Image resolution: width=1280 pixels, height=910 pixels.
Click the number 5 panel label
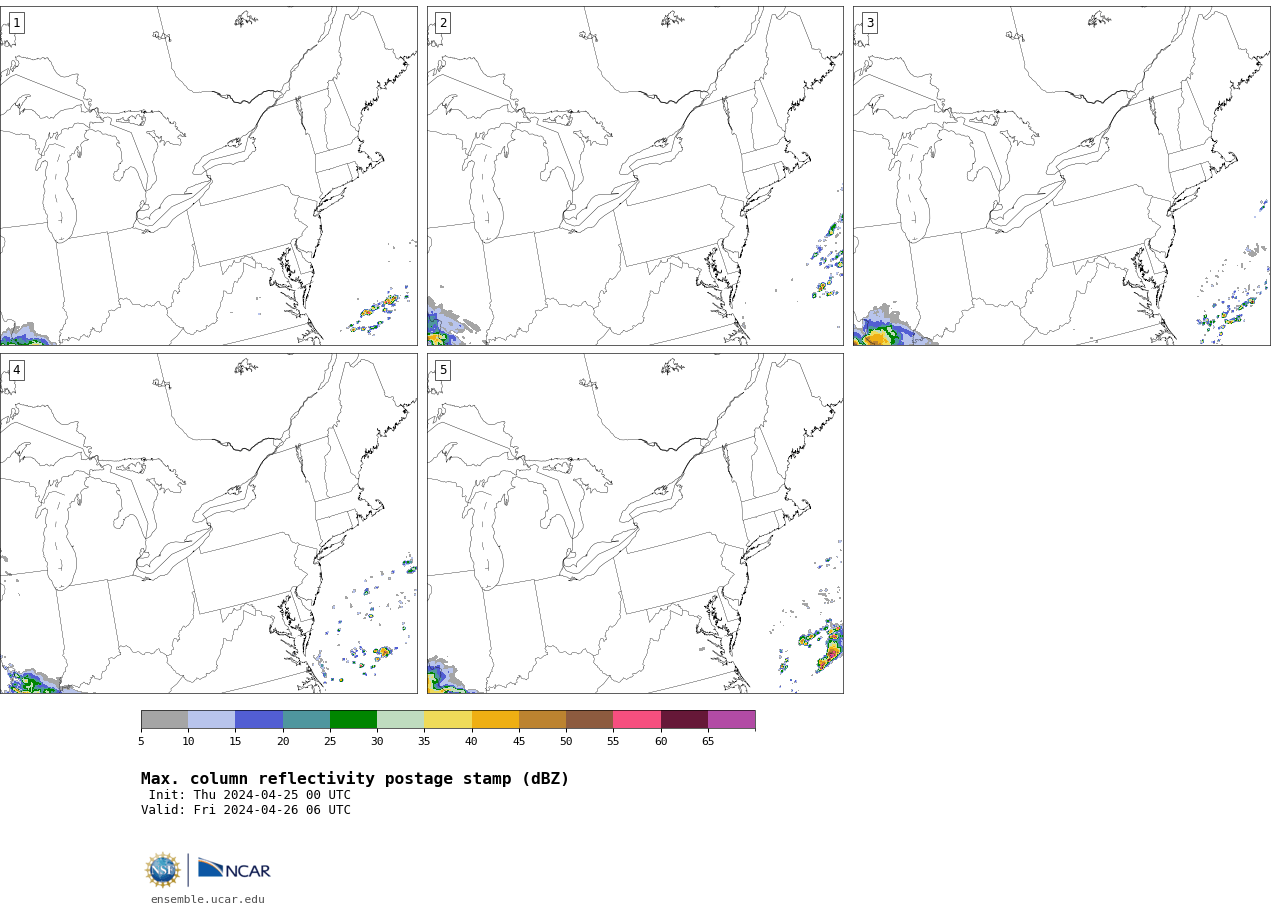(443, 370)
